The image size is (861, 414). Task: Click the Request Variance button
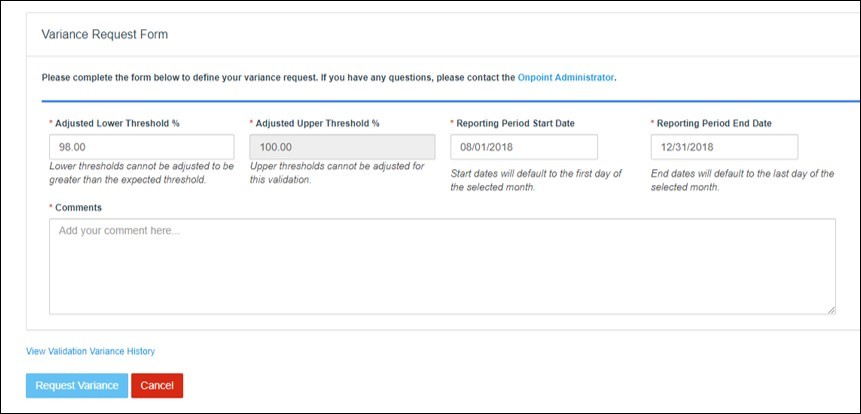[77, 385]
